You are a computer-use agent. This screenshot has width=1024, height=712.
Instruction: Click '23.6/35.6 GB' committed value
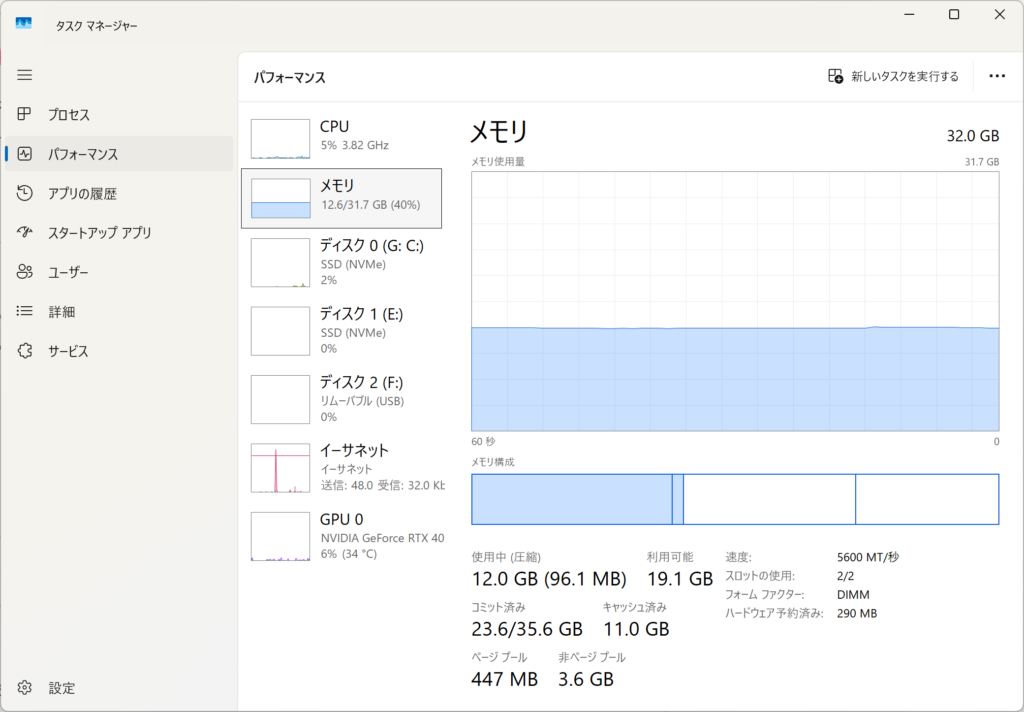pos(526,629)
